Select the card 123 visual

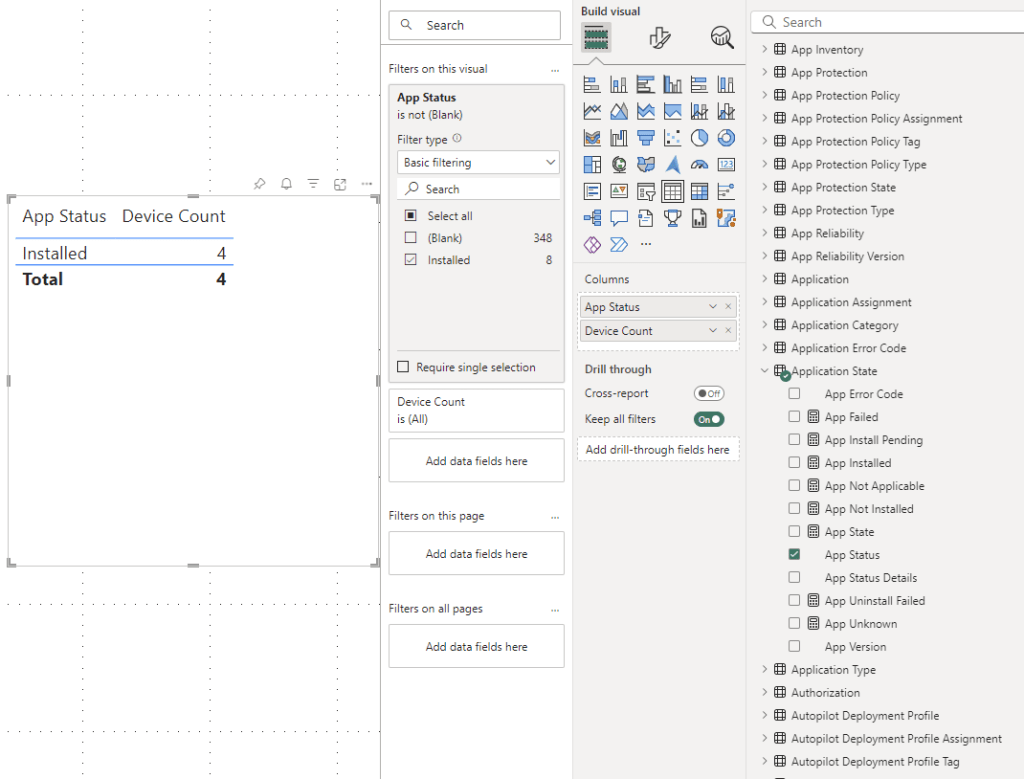(x=726, y=165)
